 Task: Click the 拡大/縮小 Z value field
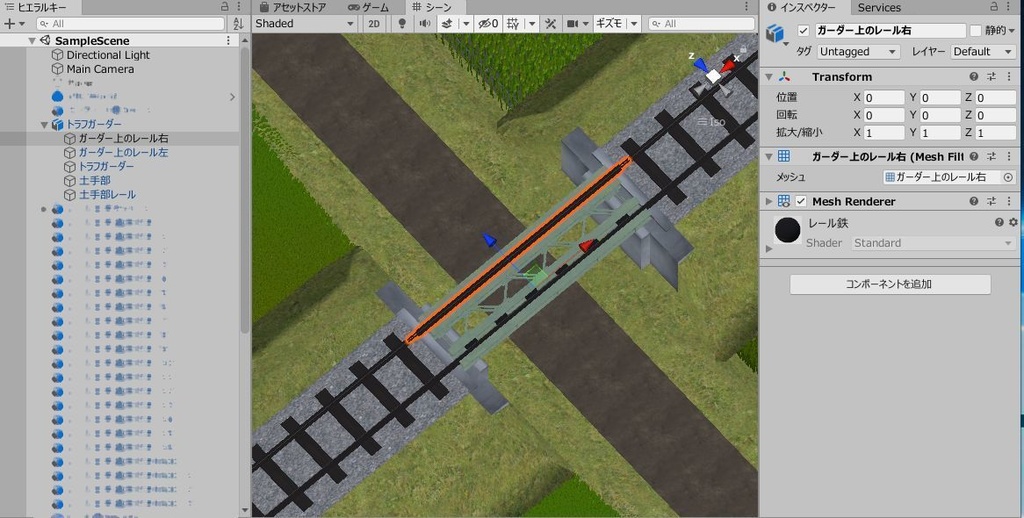click(x=996, y=133)
